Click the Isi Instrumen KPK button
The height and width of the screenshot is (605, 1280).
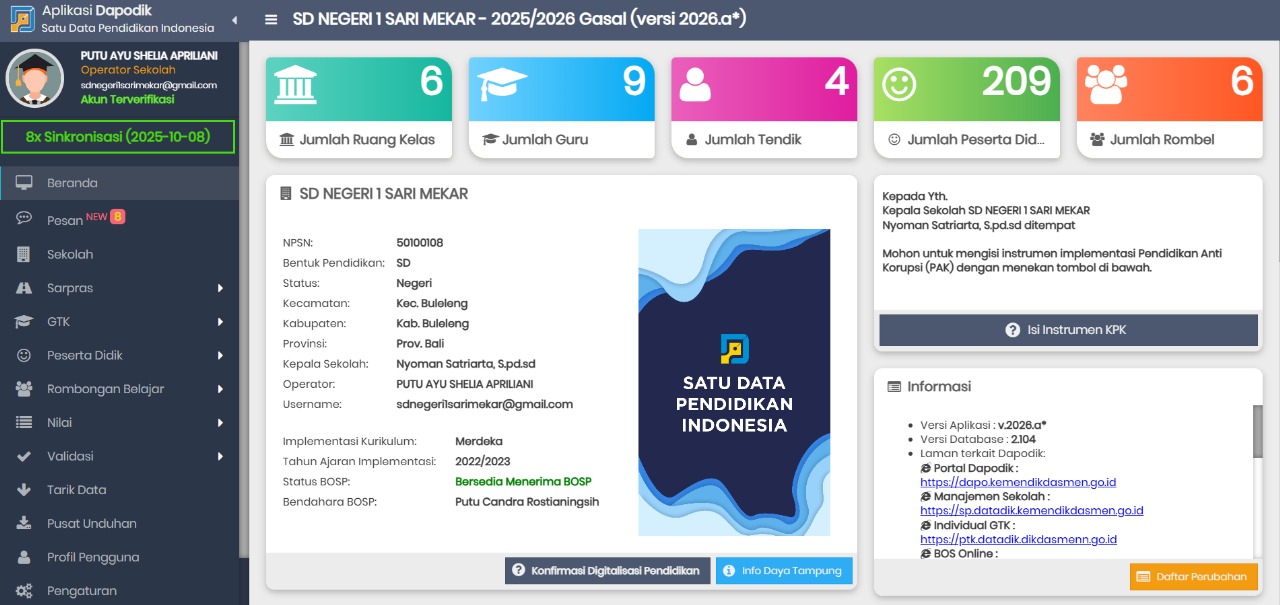click(1067, 330)
